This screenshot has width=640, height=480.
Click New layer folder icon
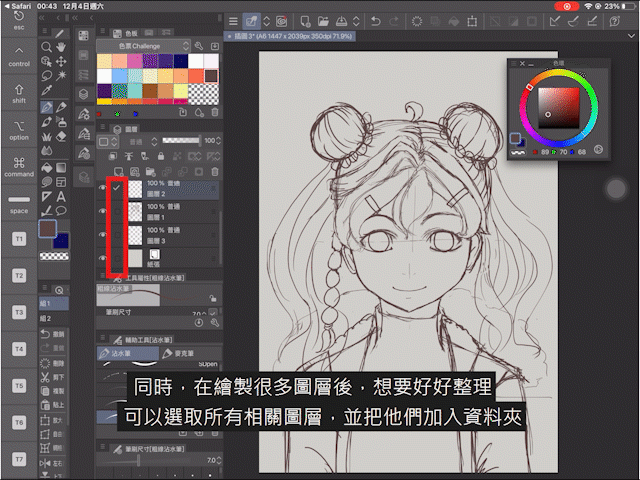(151, 171)
